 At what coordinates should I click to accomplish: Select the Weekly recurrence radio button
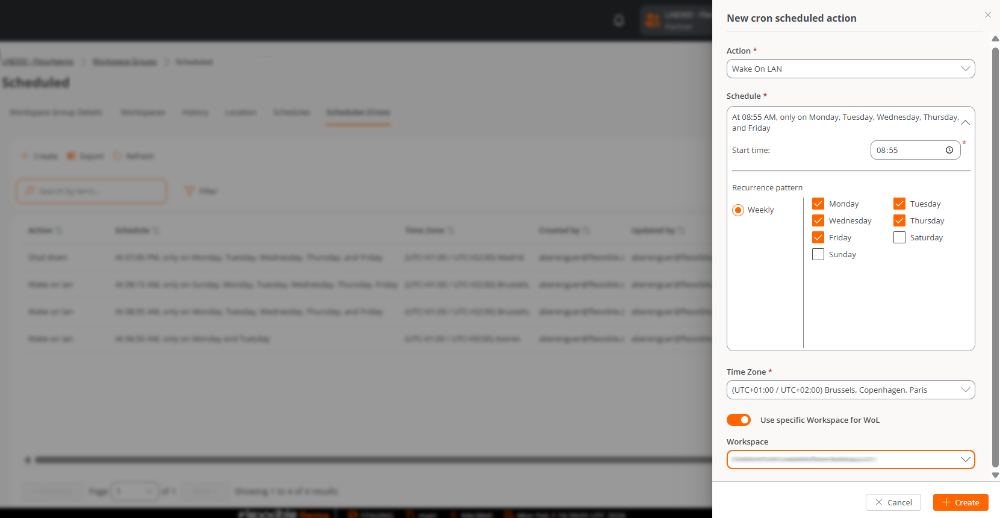point(738,210)
